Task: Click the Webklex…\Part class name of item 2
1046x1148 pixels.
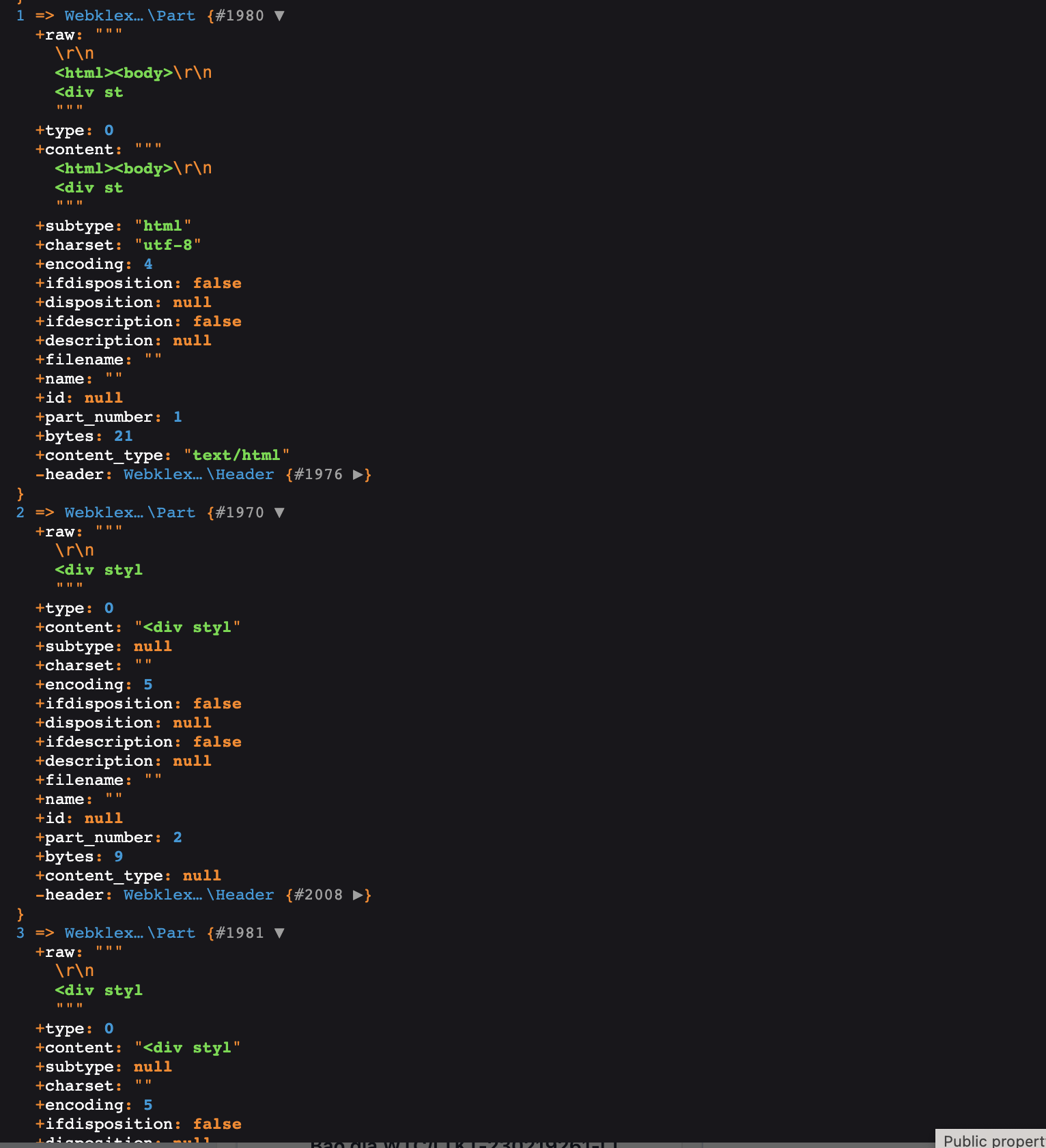Action: 130,513
